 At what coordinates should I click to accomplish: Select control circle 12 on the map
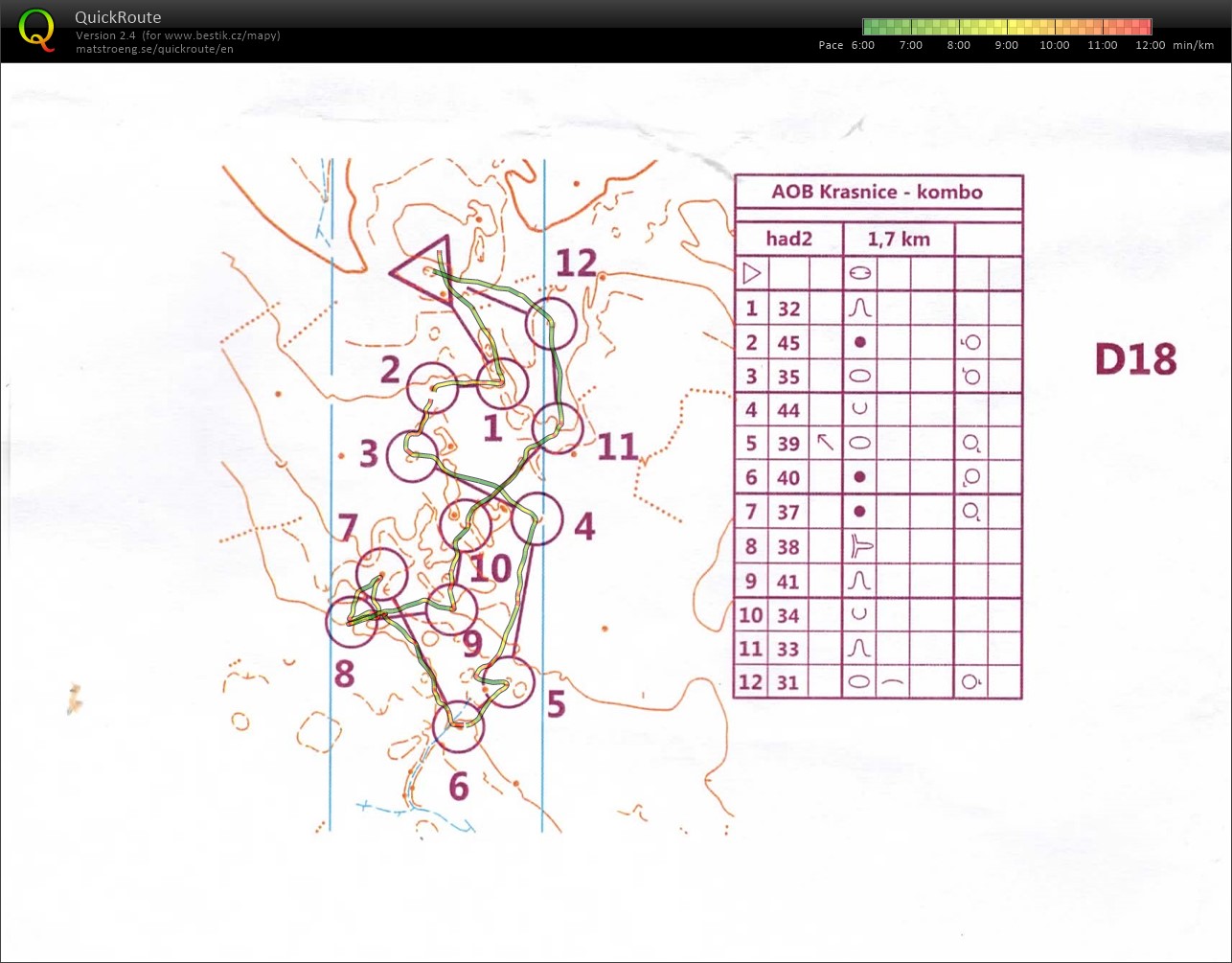point(551,323)
